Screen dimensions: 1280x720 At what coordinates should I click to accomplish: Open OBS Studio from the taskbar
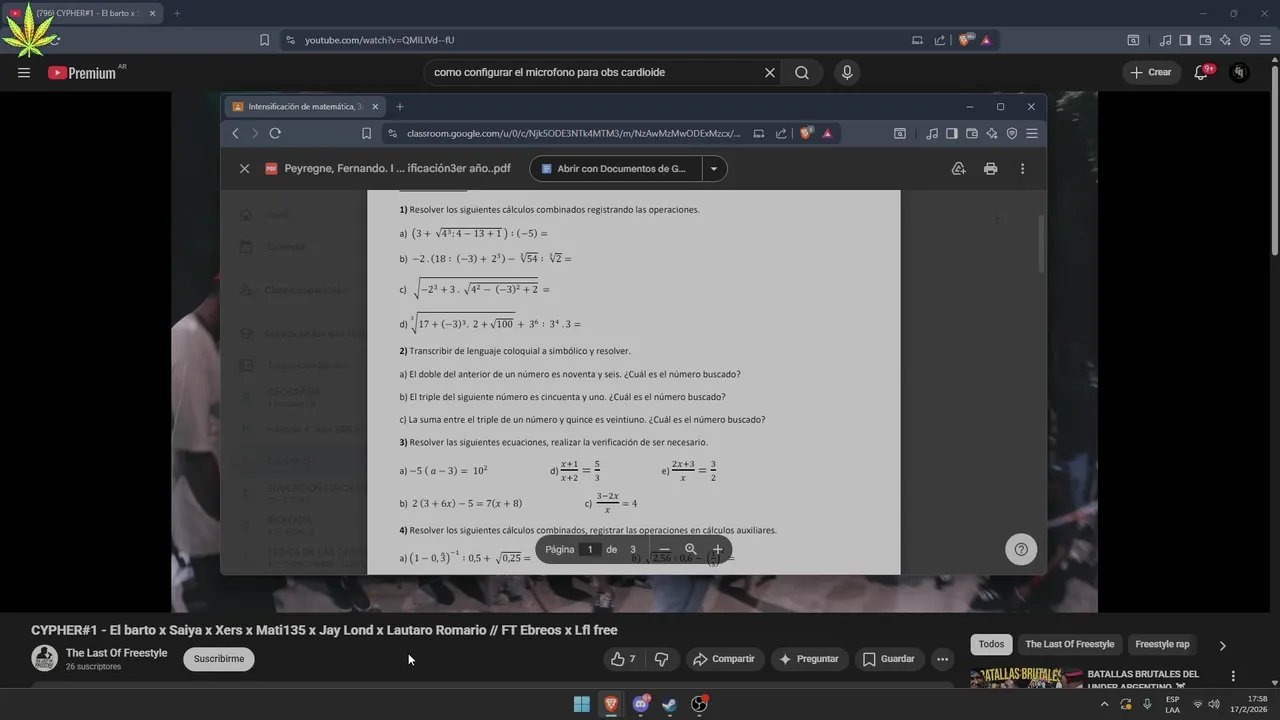point(699,704)
